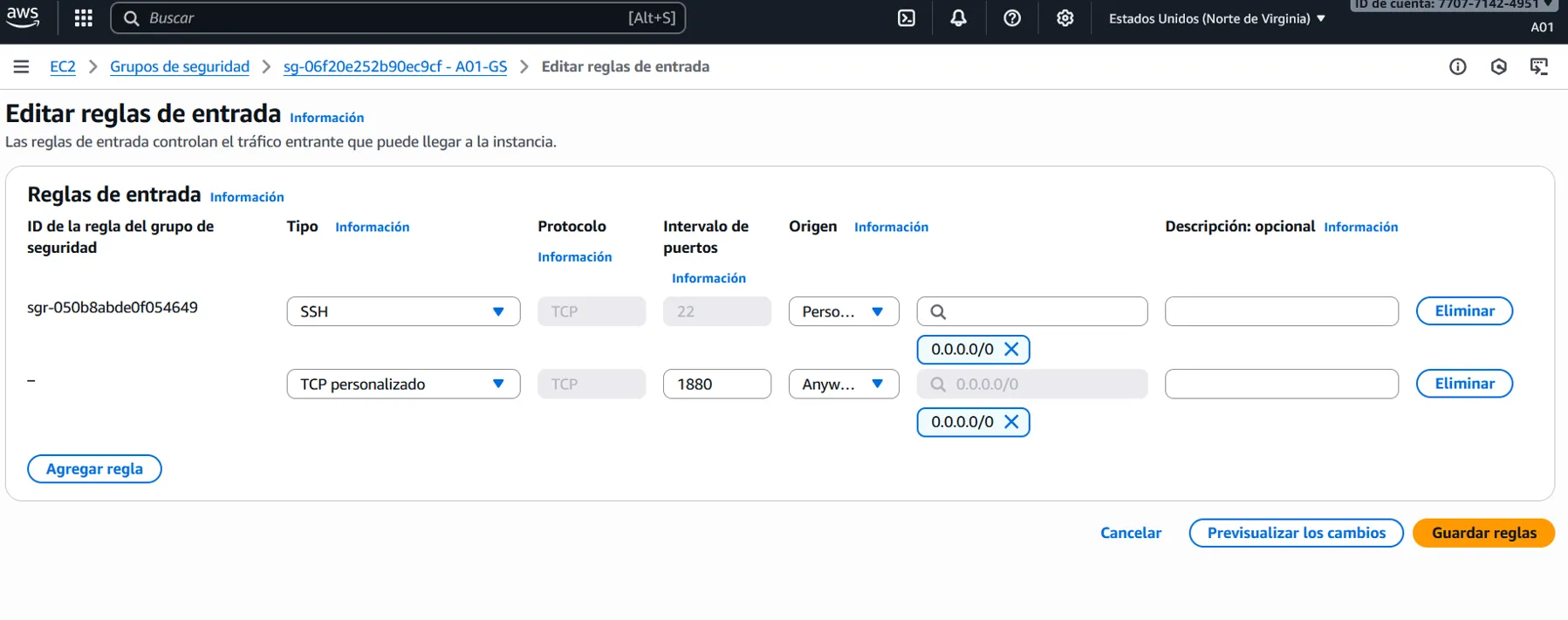The width and height of the screenshot is (1568, 620).
Task: Open the info panel circle icon
Action: tap(1457, 67)
